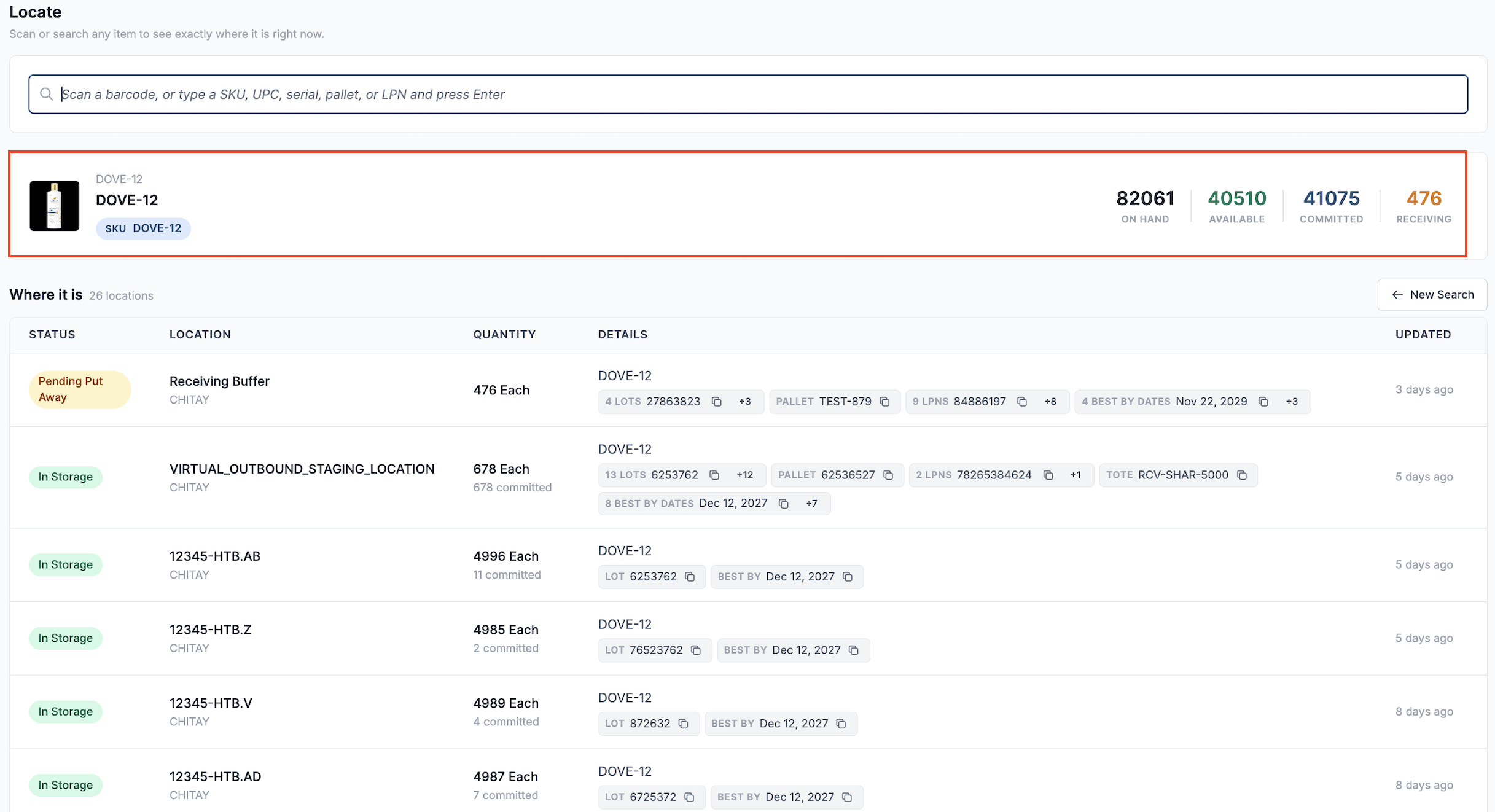The width and height of the screenshot is (1495, 812).
Task: Select location 12345-HTB.V
Action: [211, 703]
